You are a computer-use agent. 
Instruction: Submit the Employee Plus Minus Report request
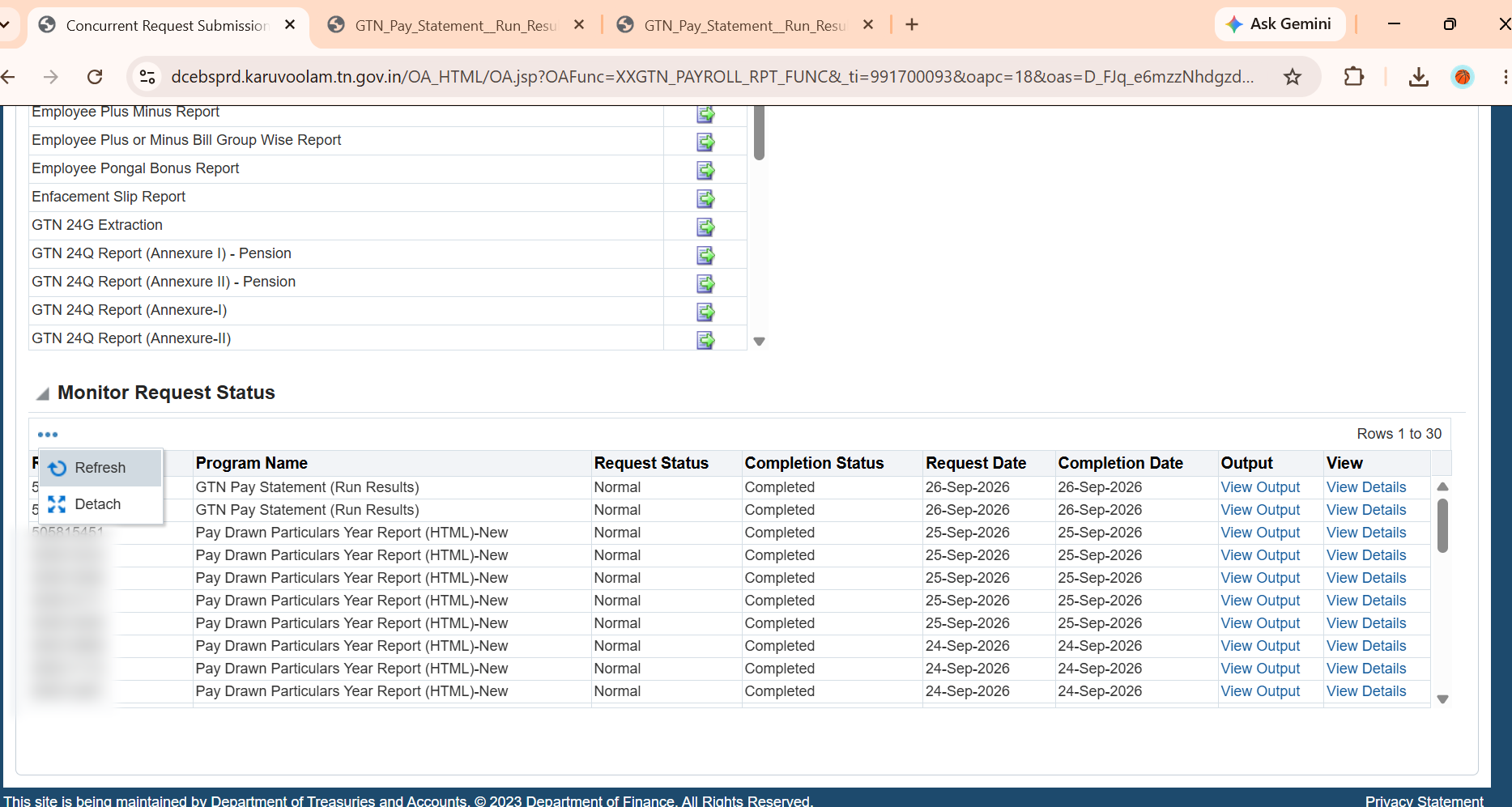point(705,114)
